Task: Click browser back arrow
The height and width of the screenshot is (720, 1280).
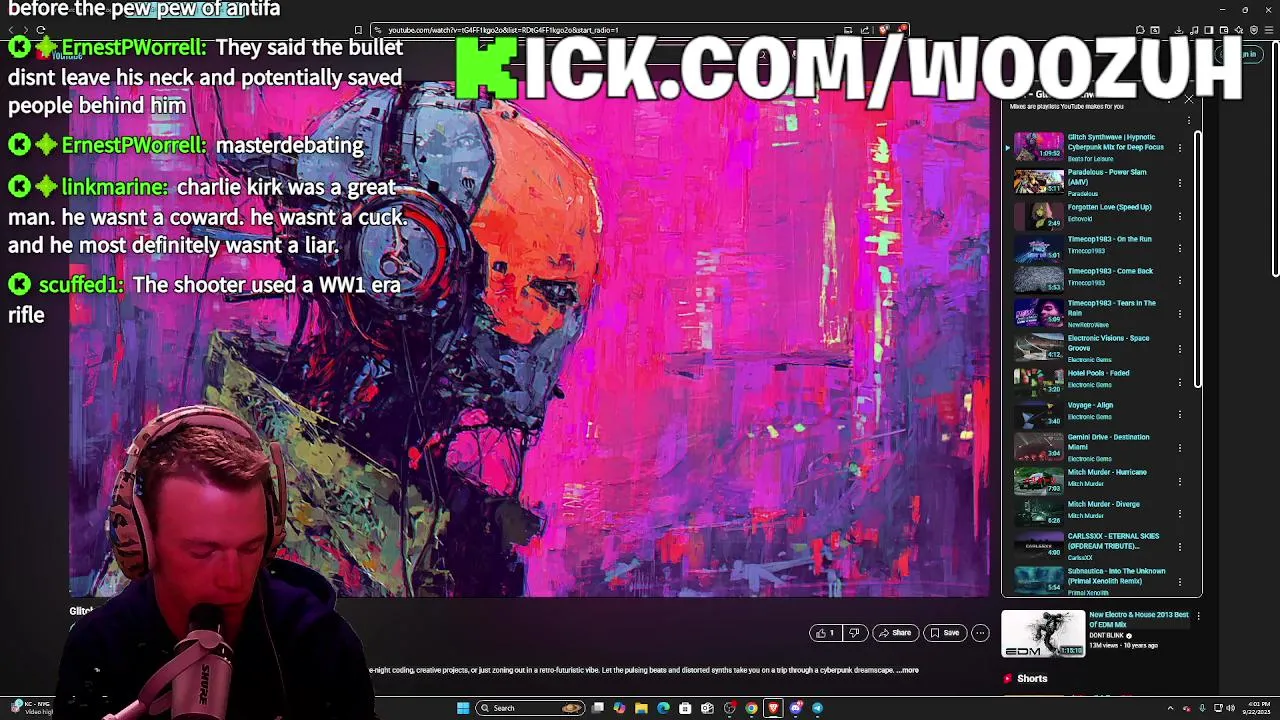Action: click(11, 30)
